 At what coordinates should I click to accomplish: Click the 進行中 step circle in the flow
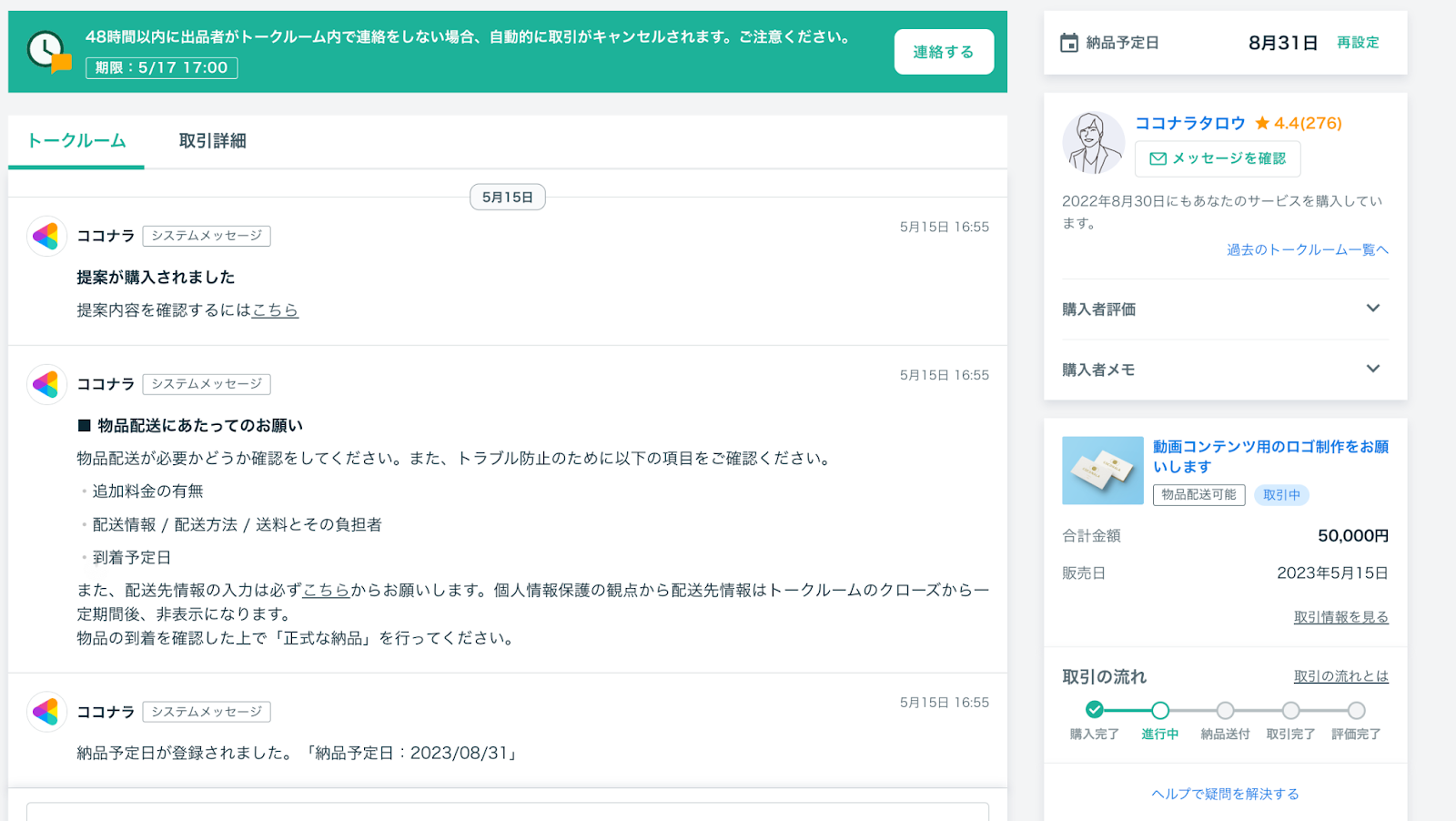tap(1160, 710)
